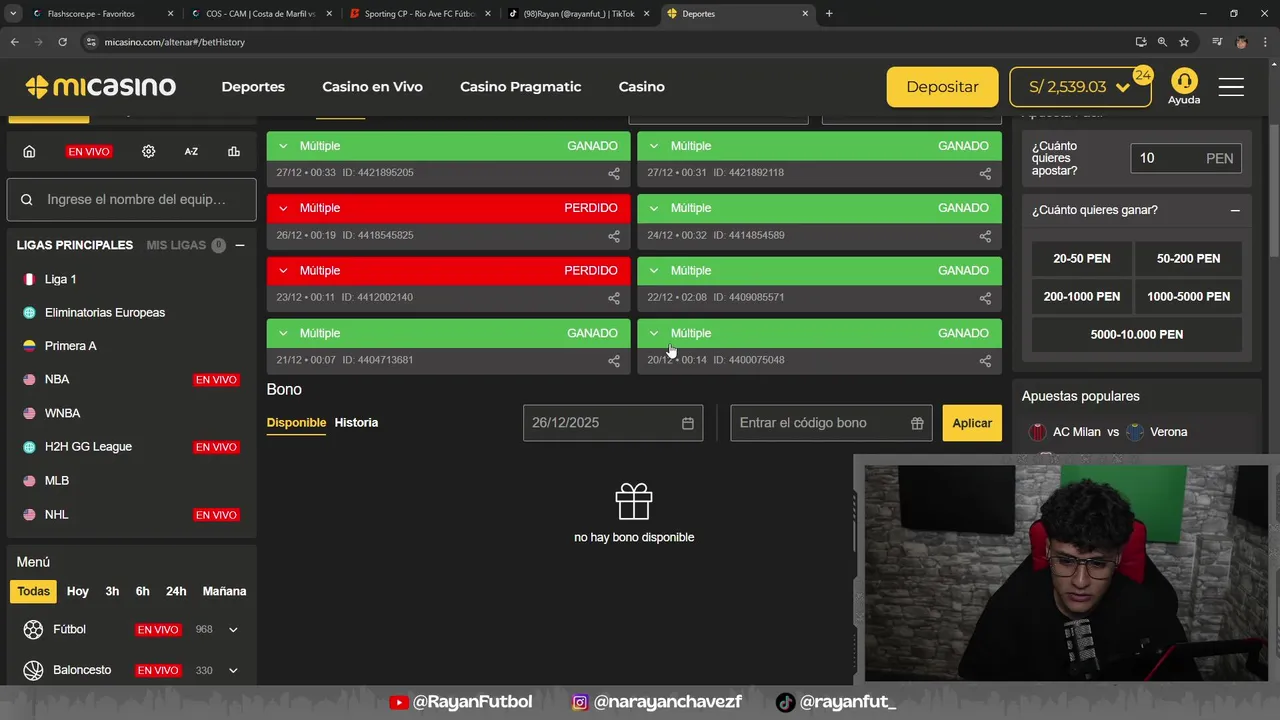The image size is (1280, 720).
Task: Share bet ID 4404713681
Action: (614, 361)
